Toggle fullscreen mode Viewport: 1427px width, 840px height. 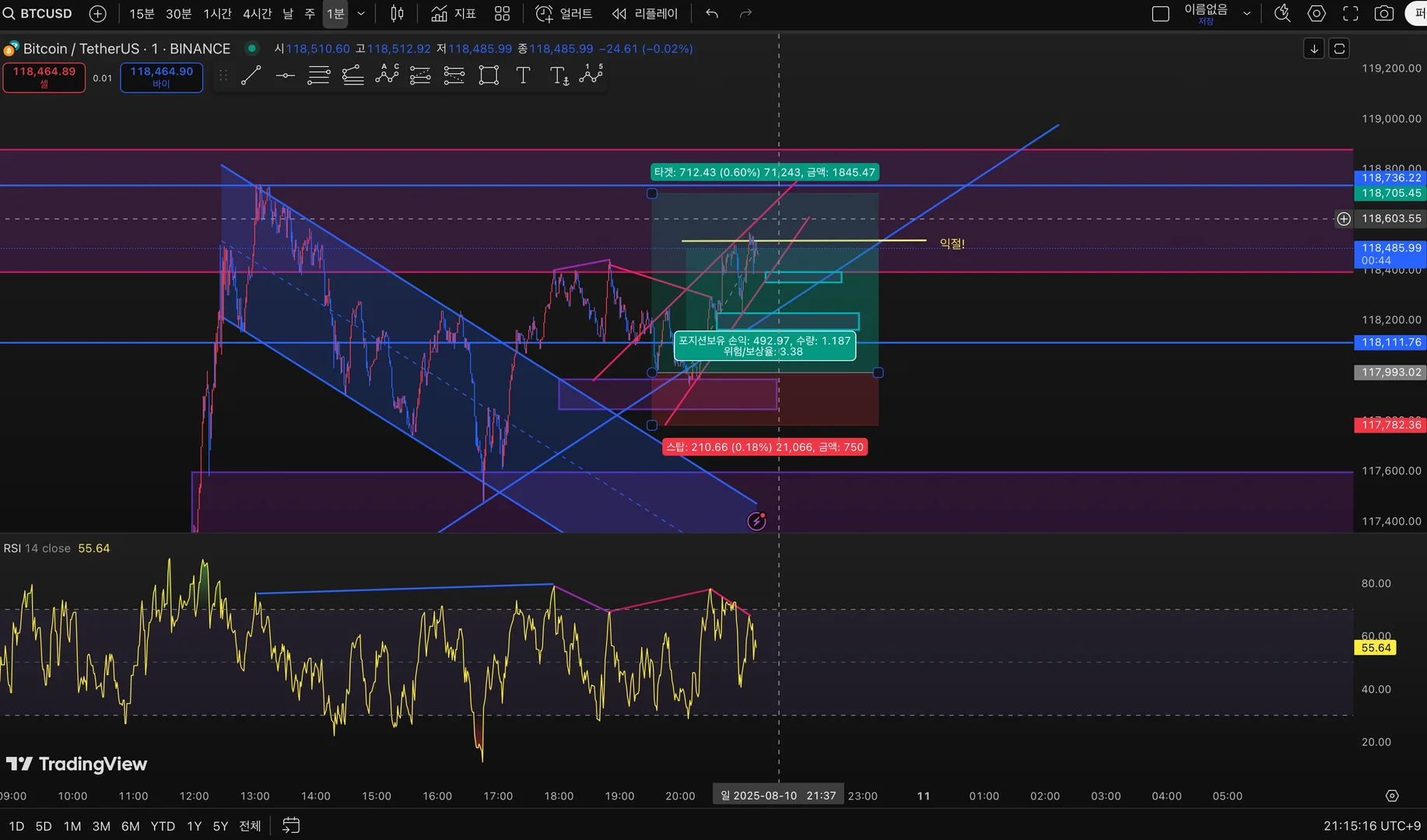(x=1351, y=13)
